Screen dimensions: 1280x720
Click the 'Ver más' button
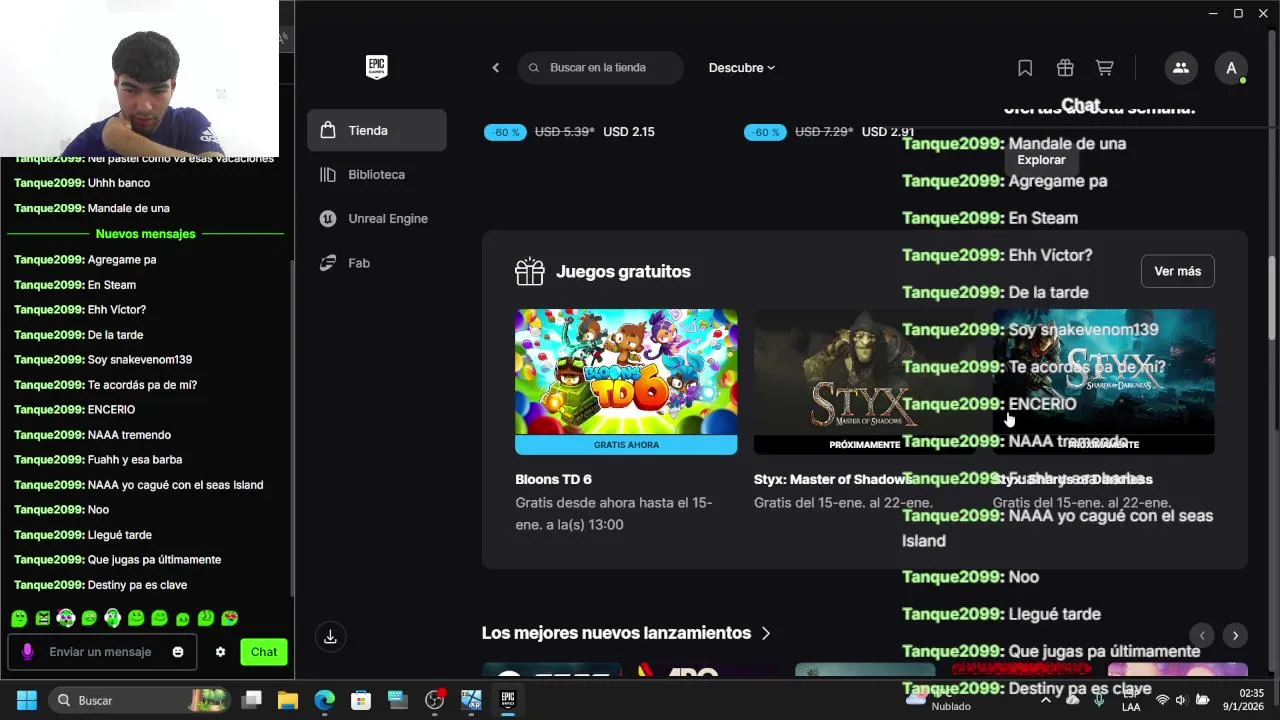[x=1178, y=271]
